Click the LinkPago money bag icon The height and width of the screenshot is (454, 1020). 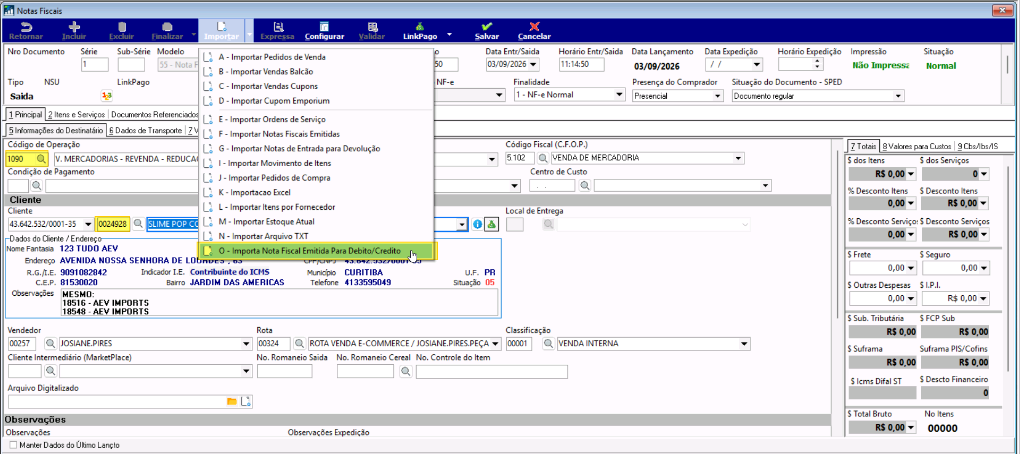coord(420,27)
